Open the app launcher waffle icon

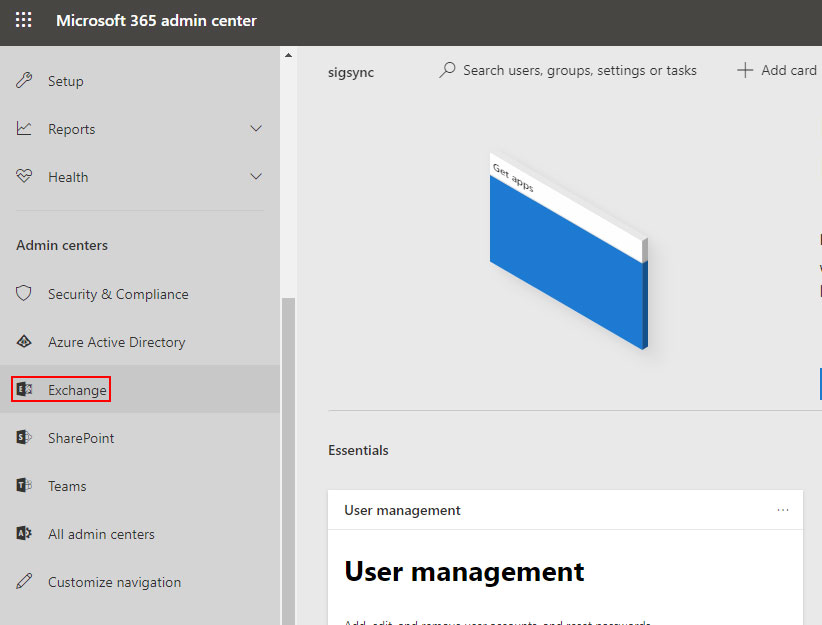(24, 20)
